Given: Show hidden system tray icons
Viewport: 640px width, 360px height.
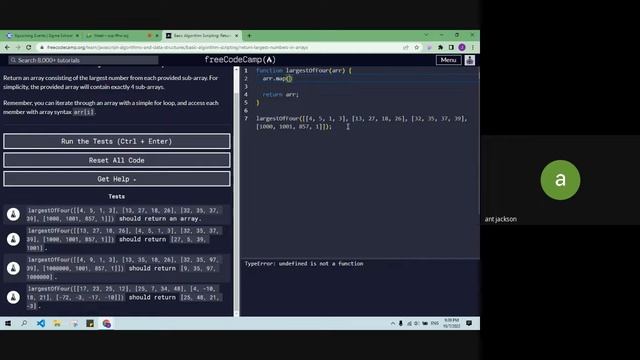Looking at the screenshot, I should coord(393,324).
